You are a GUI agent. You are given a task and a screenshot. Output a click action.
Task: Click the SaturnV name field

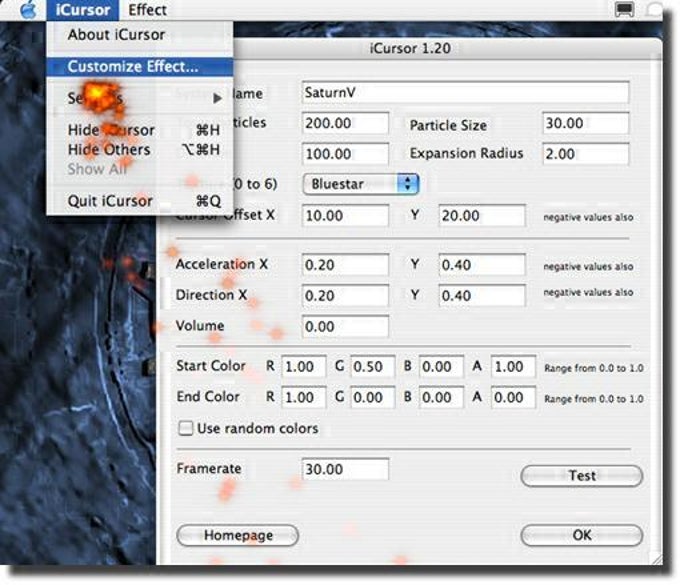[x=465, y=92]
